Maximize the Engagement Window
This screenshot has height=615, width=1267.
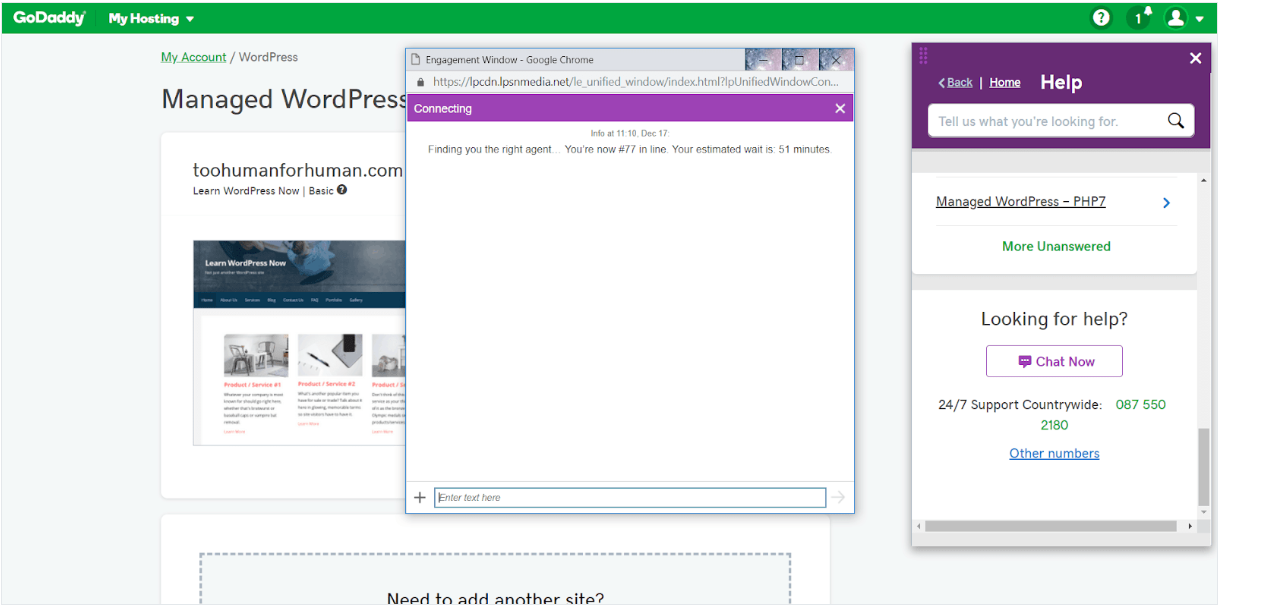[799, 60]
